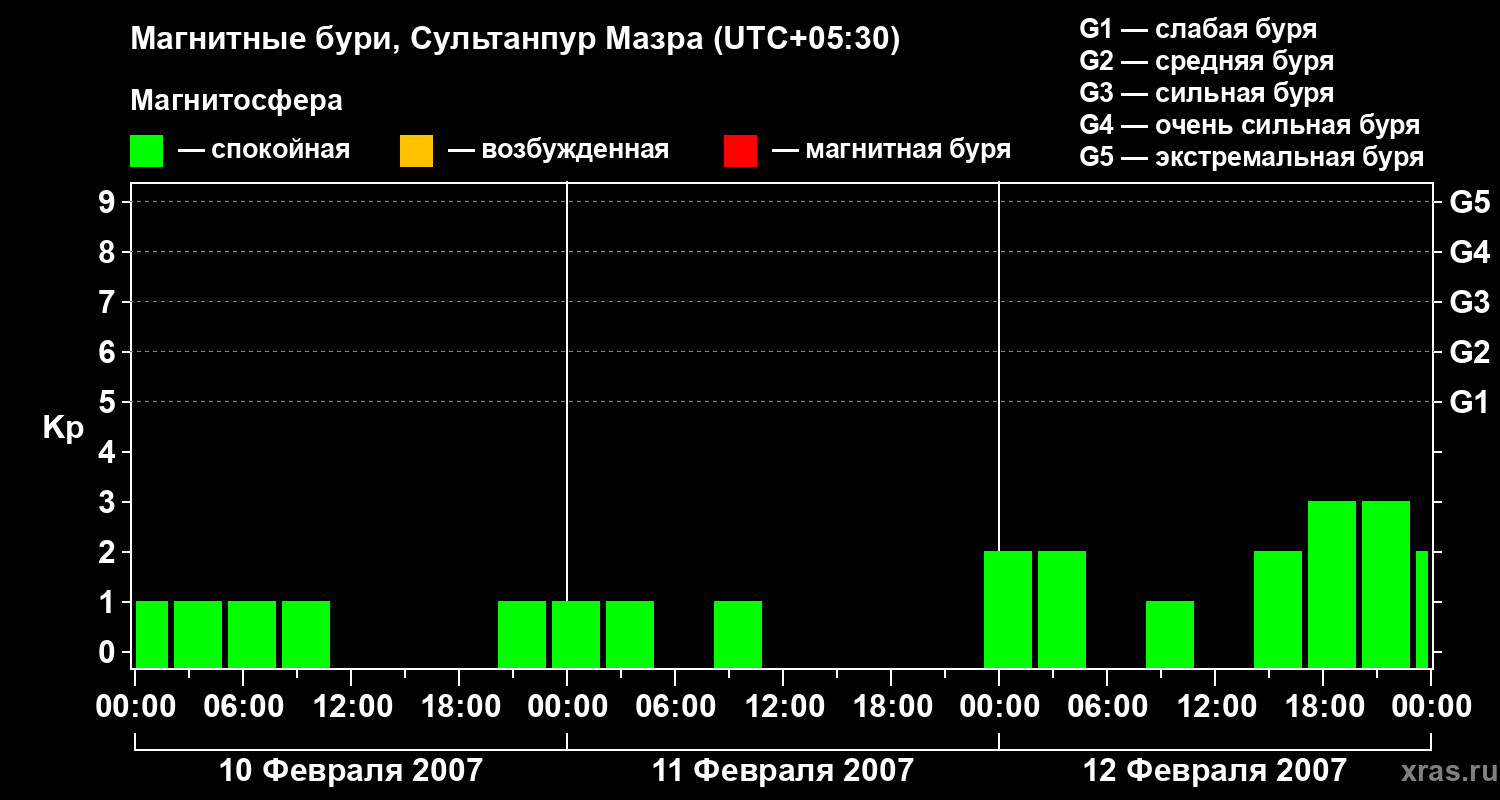This screenshot has width=1500, height=800.
Task: Select the Kp 2 bar straddling midnight into 12 Февраля
Action: [1008, 609]
